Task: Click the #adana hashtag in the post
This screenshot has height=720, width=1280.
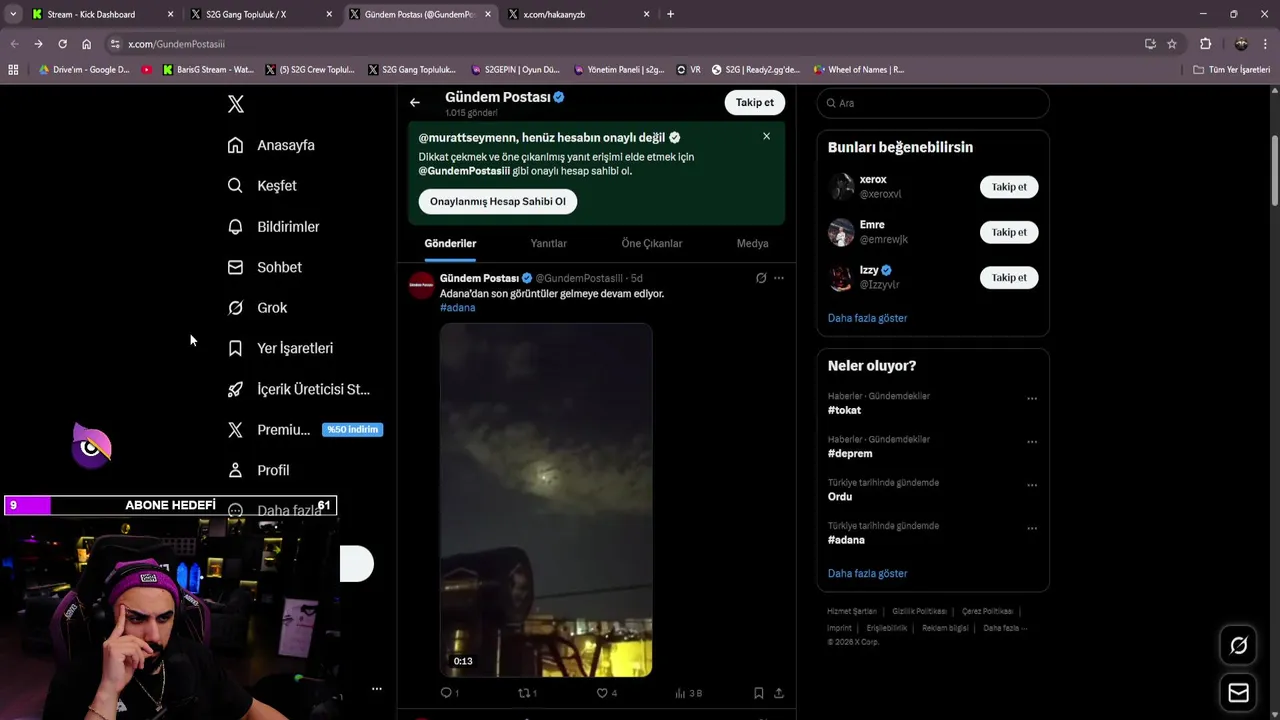Action: [457, 308]
